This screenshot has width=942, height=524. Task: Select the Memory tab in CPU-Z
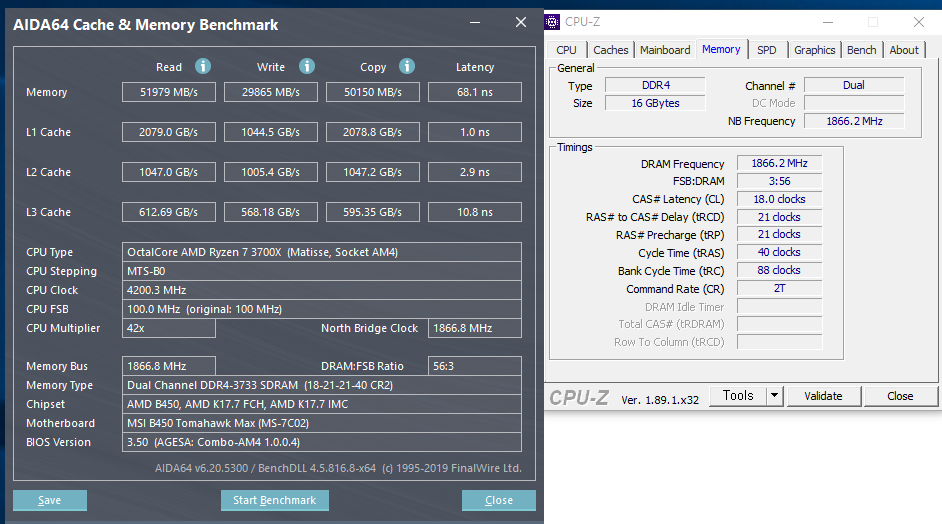point(721,49)
